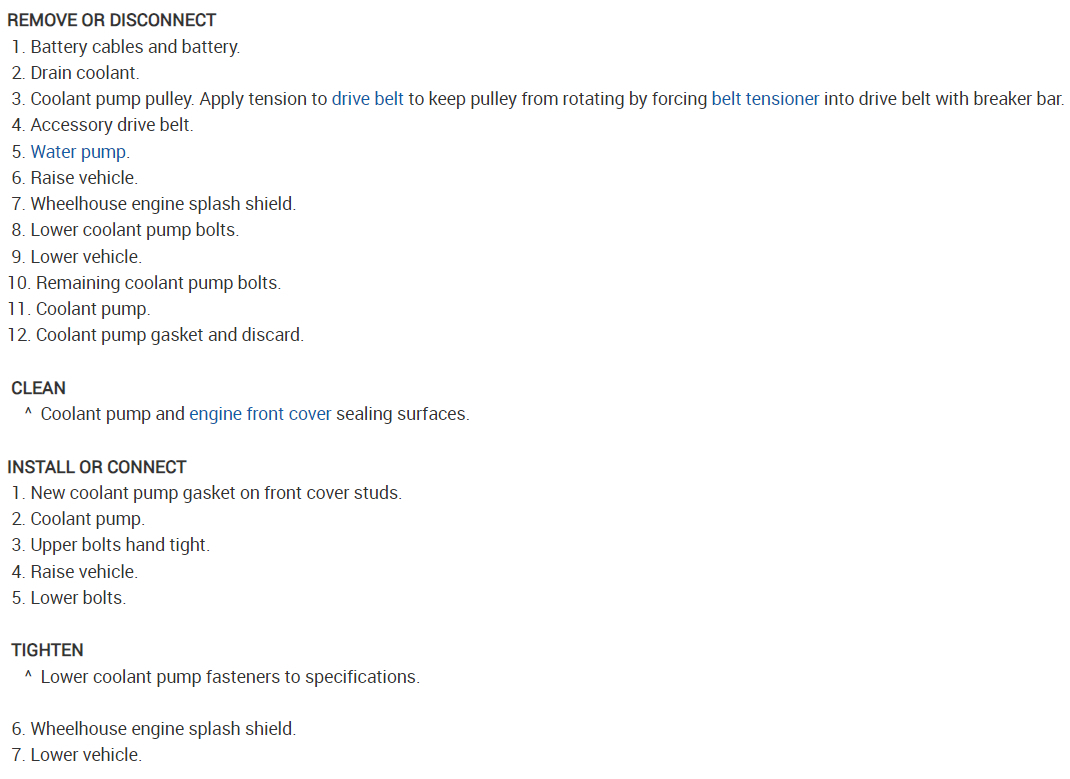Click the final "Lower vehicle" step 7
This screenshot has height=779, width=1070.
point(86,755)
